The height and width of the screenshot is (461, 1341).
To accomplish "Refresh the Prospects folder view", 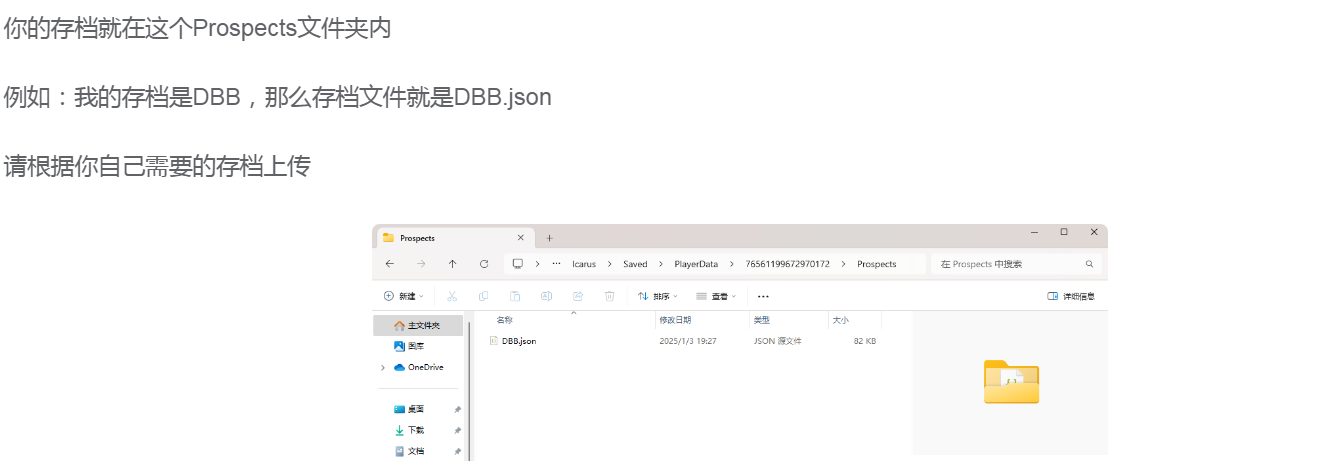I will pos(484,264).
